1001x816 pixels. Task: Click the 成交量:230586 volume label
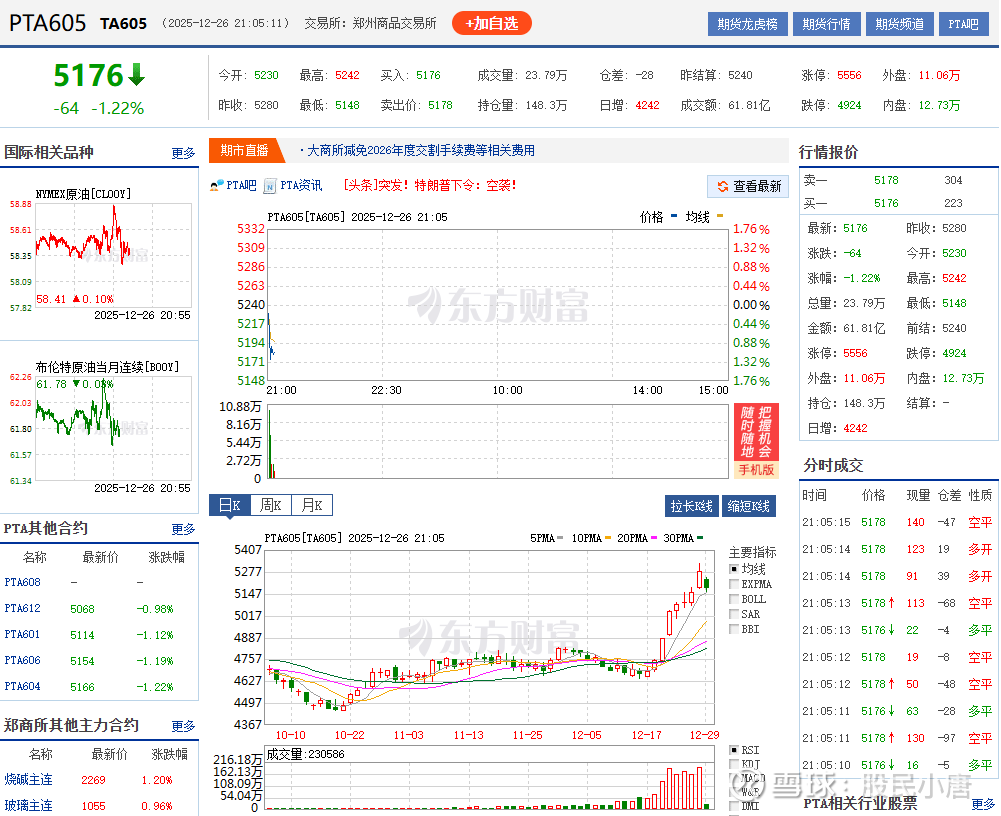pos(305,755)
